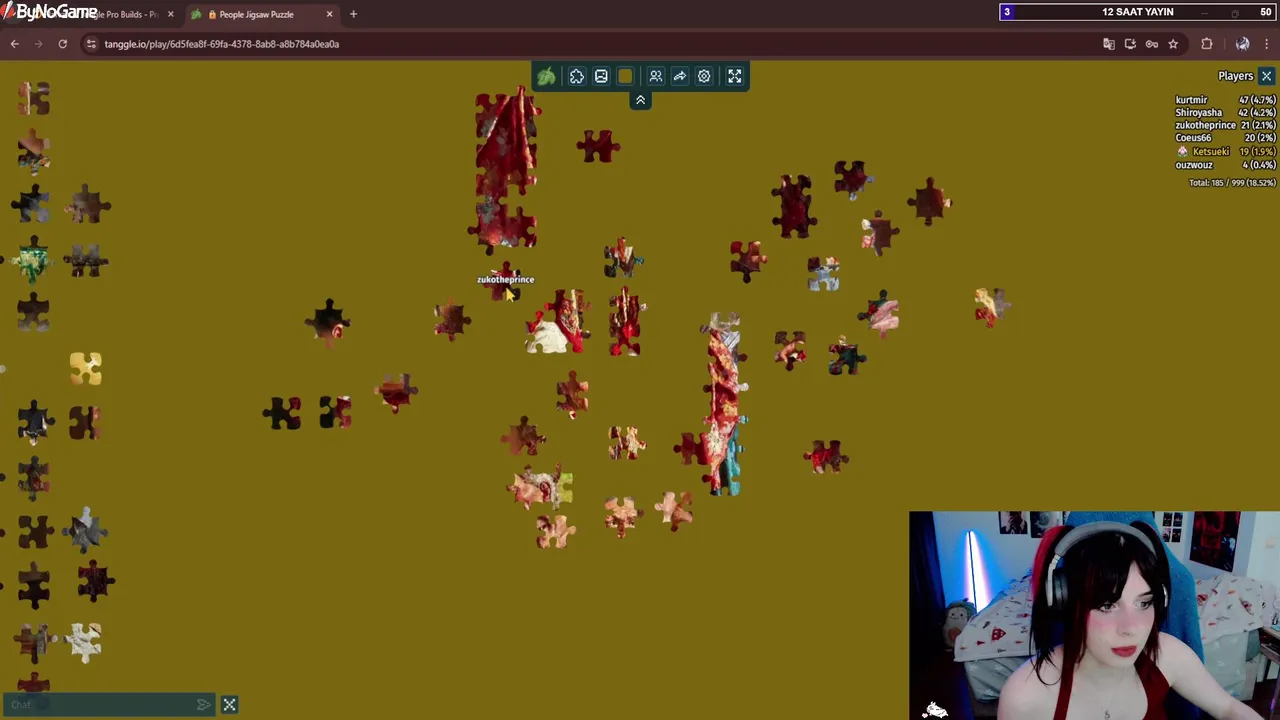
Task: Send the chat message arrow
Action: 204,705
